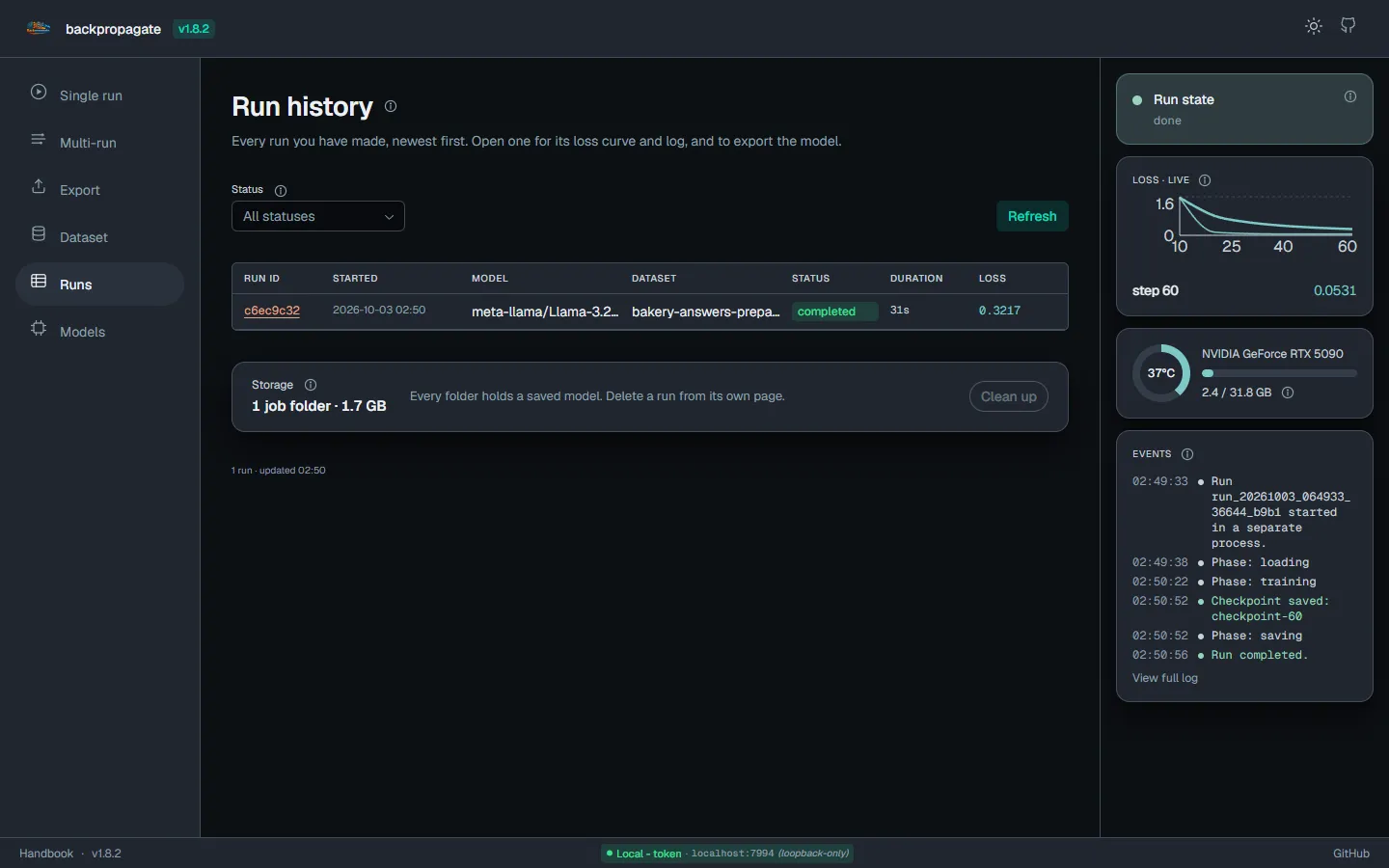This screenshot has height=868, width=1389.
Task: Show info beside GPU memory 2.4 / 31.8 GB
Action: click(x=1288, y=393)
